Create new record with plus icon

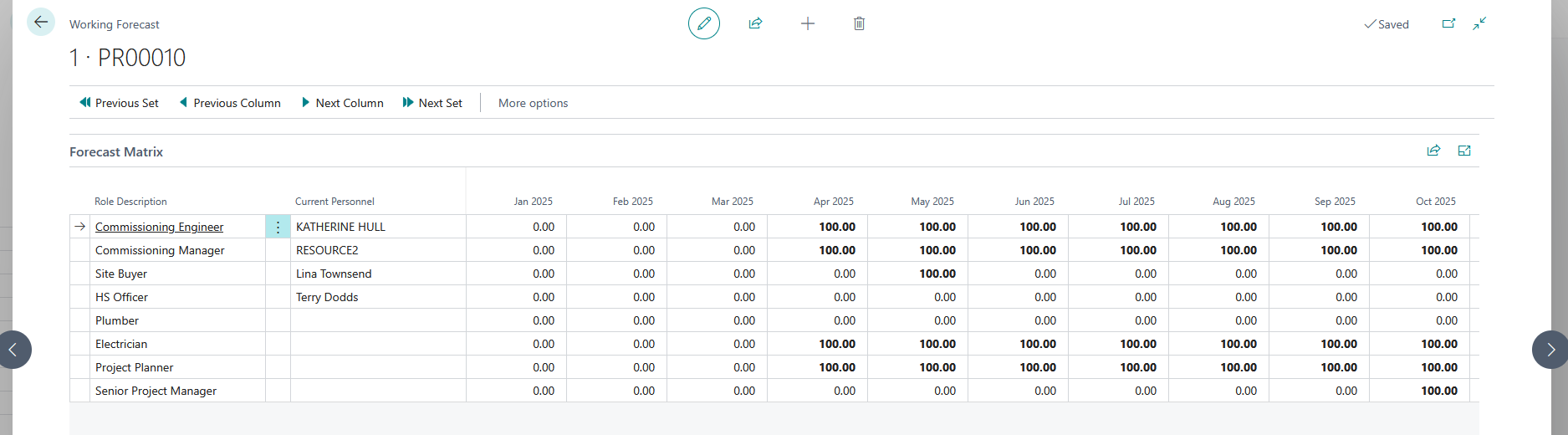(808, 23)
